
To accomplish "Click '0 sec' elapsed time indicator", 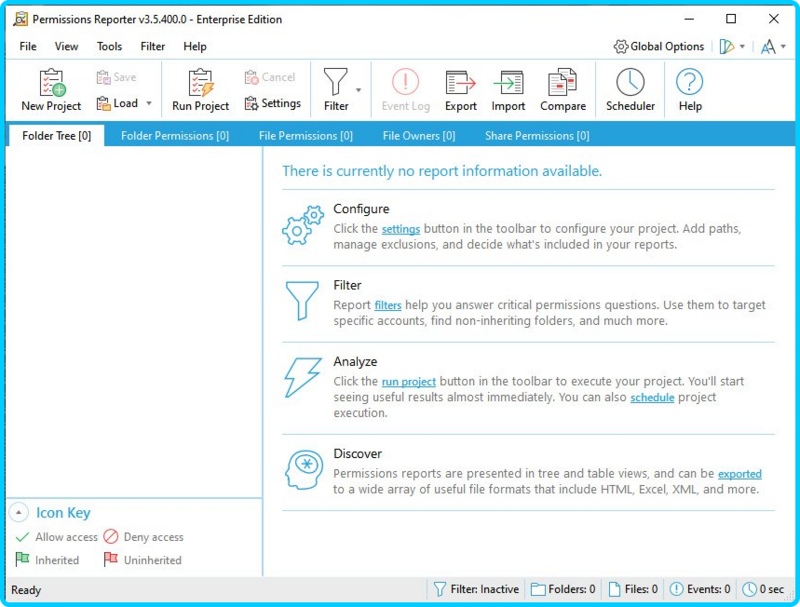I will [x=763, y=590].
